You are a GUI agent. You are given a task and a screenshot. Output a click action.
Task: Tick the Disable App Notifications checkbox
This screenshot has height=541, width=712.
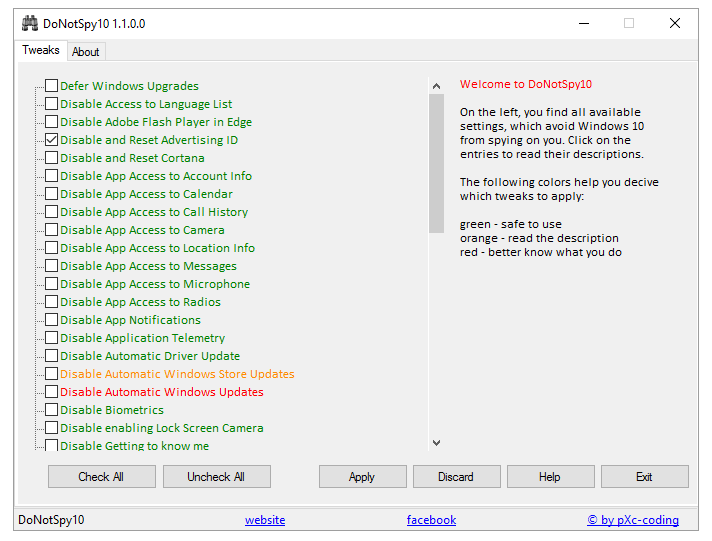click(52, 320)
